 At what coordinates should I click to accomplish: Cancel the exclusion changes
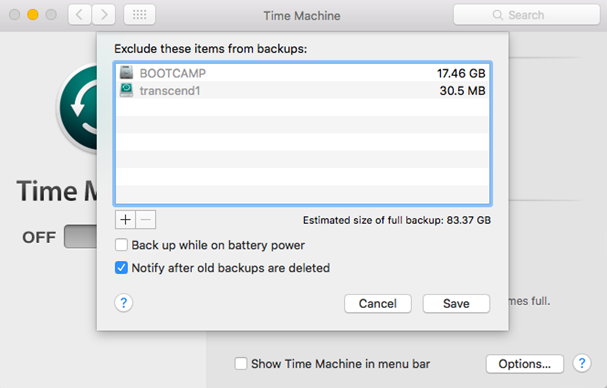click(377, 304)
